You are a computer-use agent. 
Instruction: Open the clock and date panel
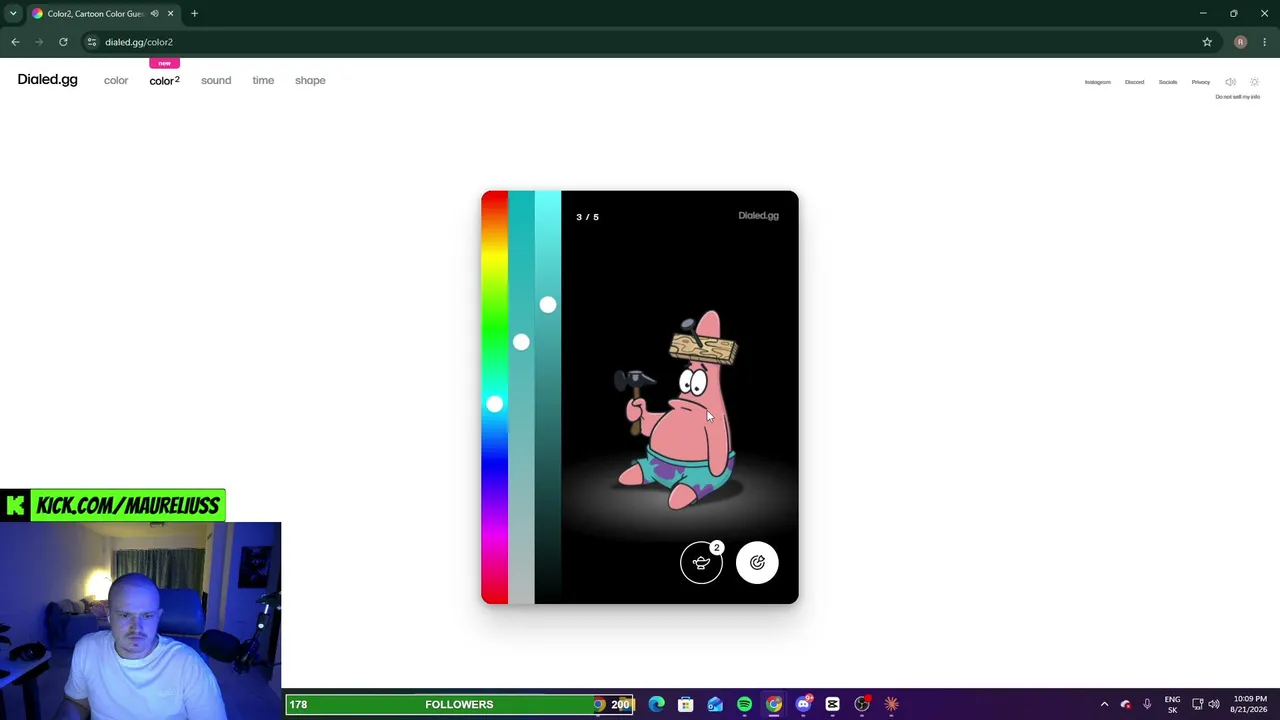[1250, 705]
